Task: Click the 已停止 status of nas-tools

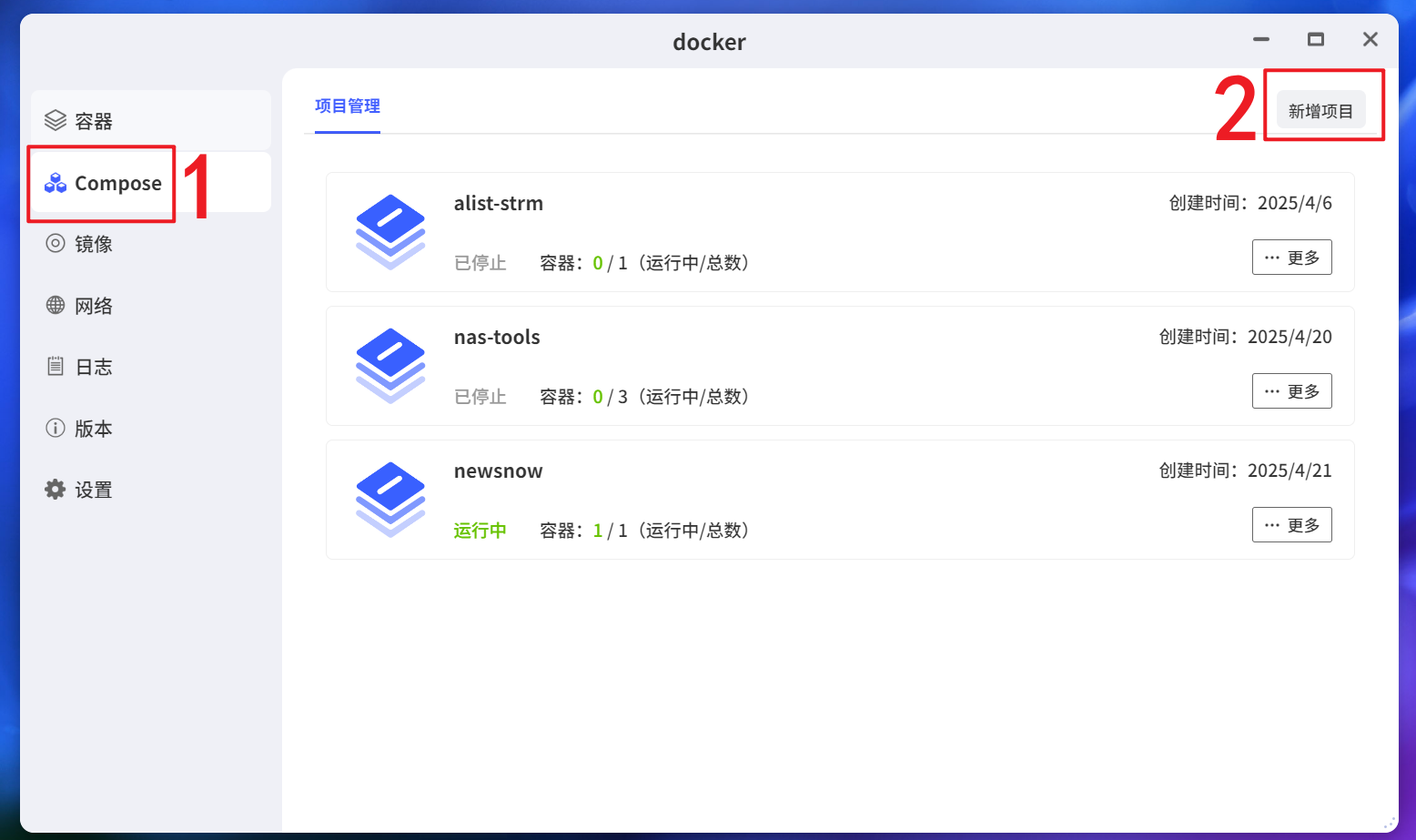Action: point(480,397)
